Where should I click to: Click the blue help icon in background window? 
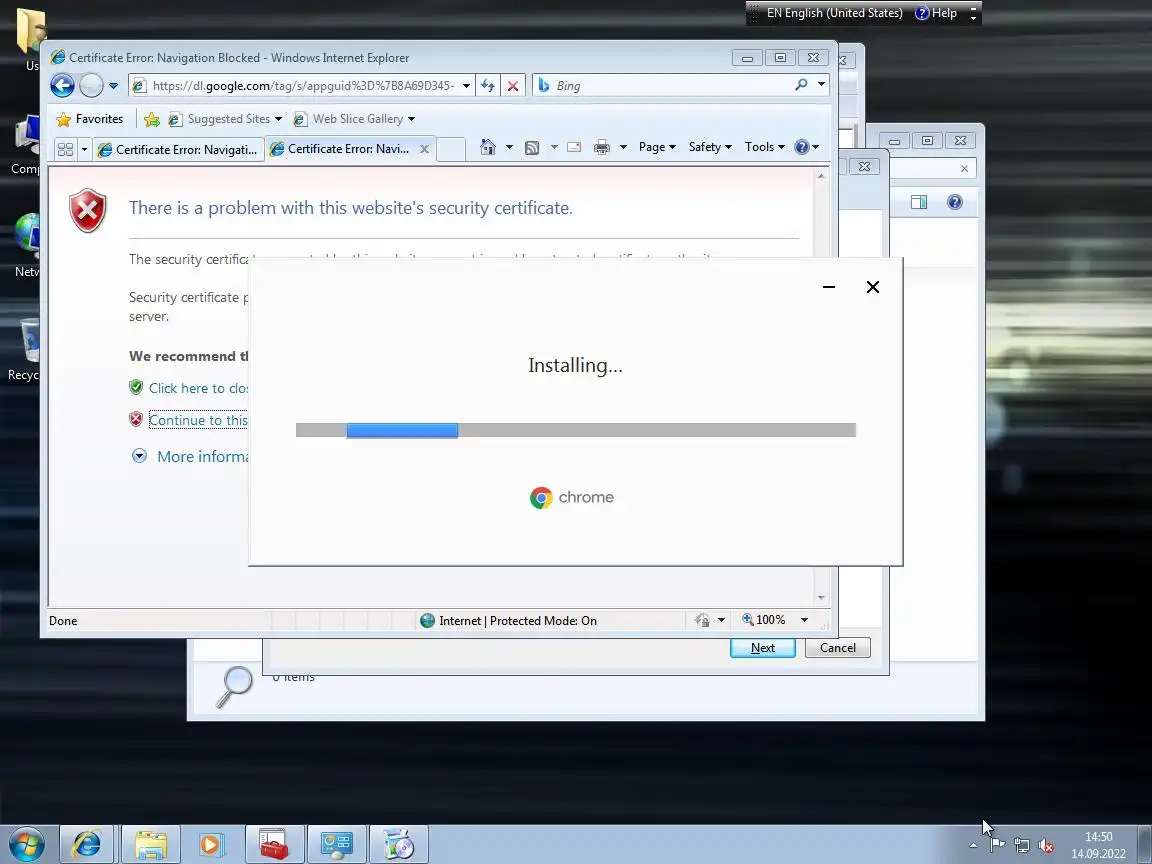pyautogui.click(x=954, y=202)
